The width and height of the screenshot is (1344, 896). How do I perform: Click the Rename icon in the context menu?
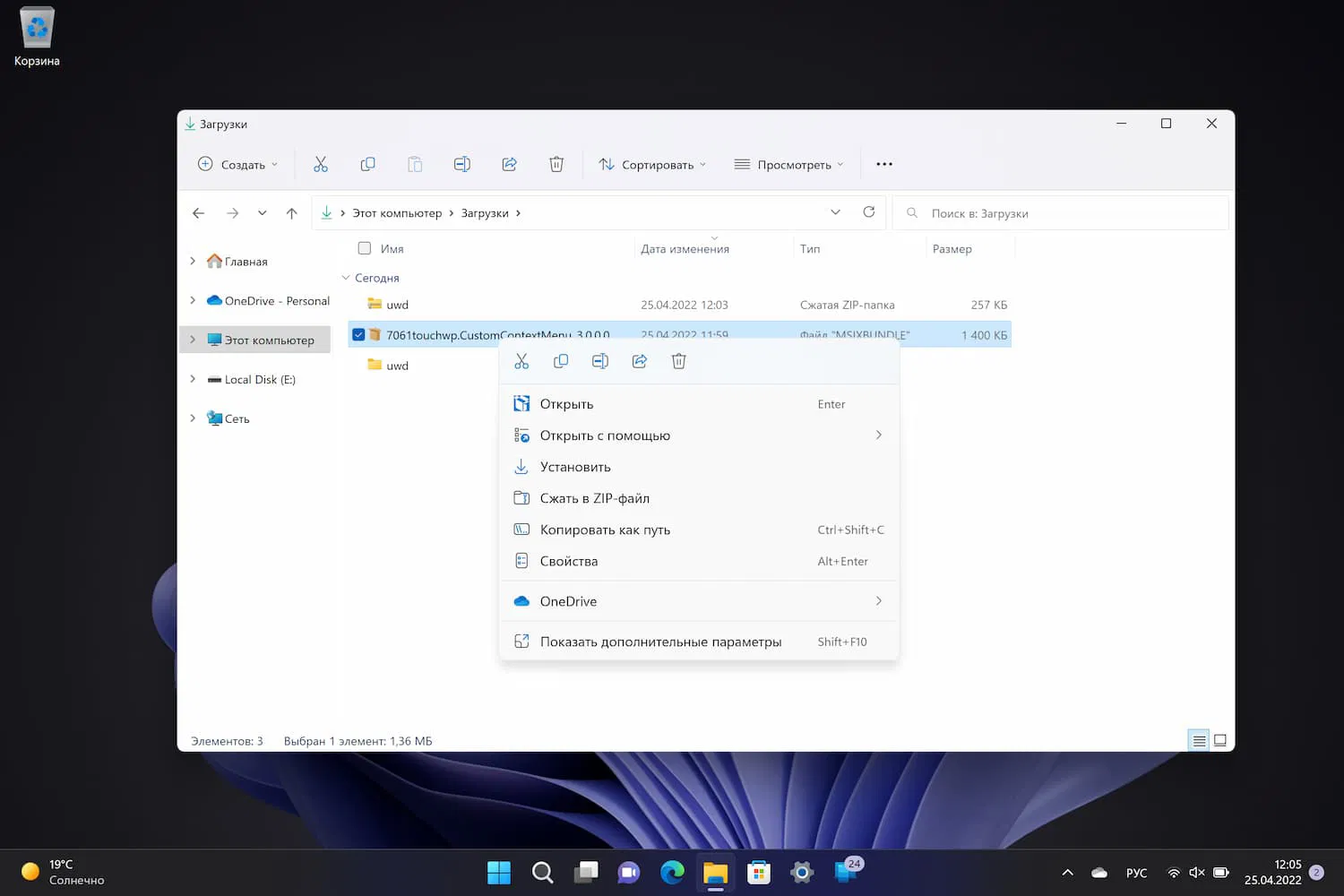[x=600, y=361]
